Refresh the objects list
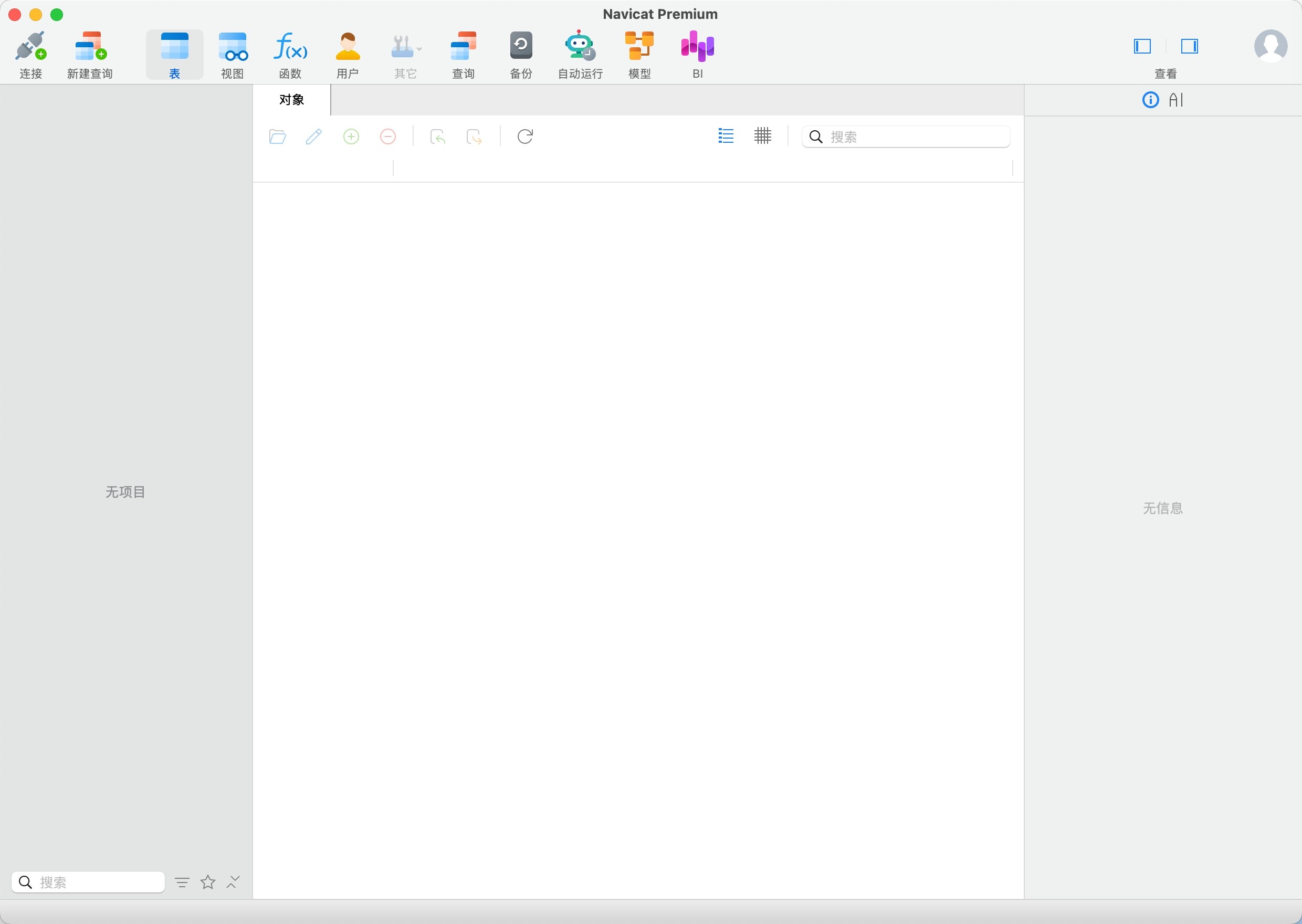The height and width of the screenshot is (924, 1302). click(x=525, y=136)
